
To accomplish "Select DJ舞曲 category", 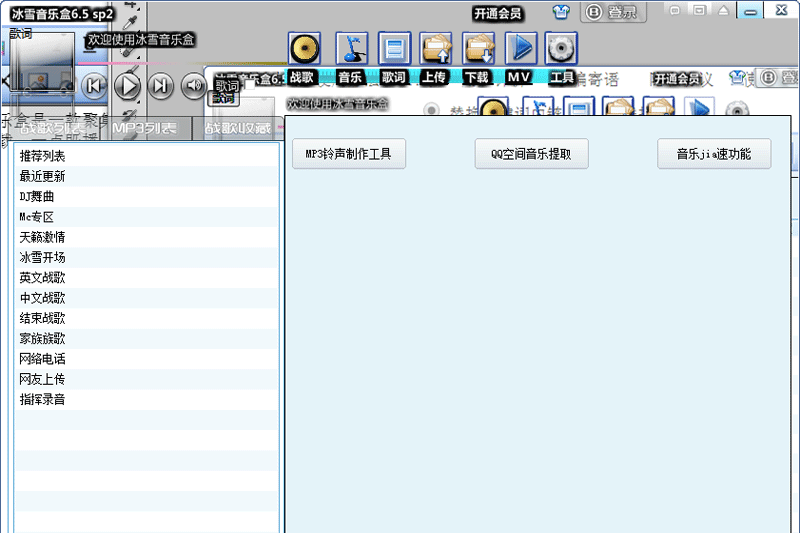I will pos(146,197).
